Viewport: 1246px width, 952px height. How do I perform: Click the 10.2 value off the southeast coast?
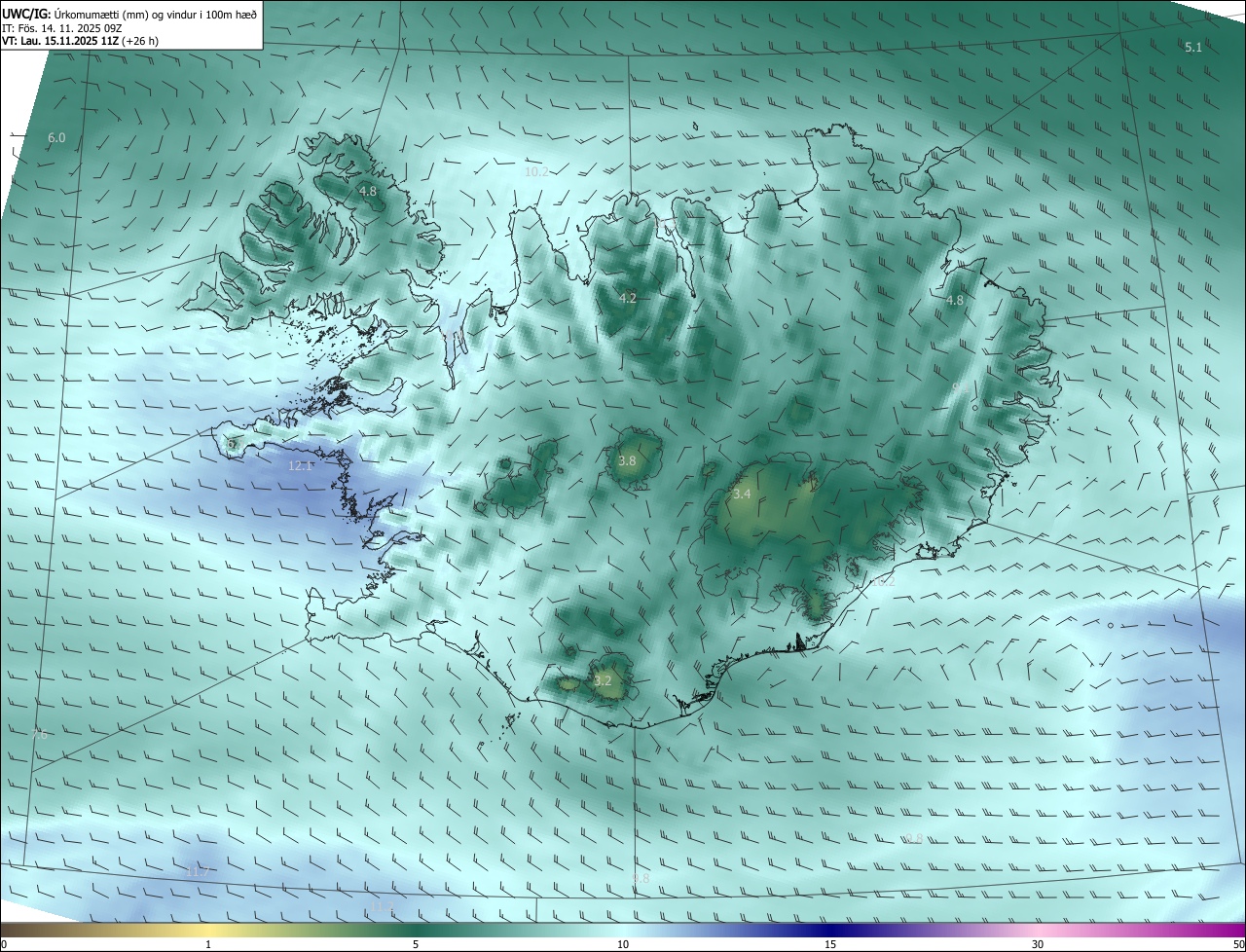pos(882,581)
